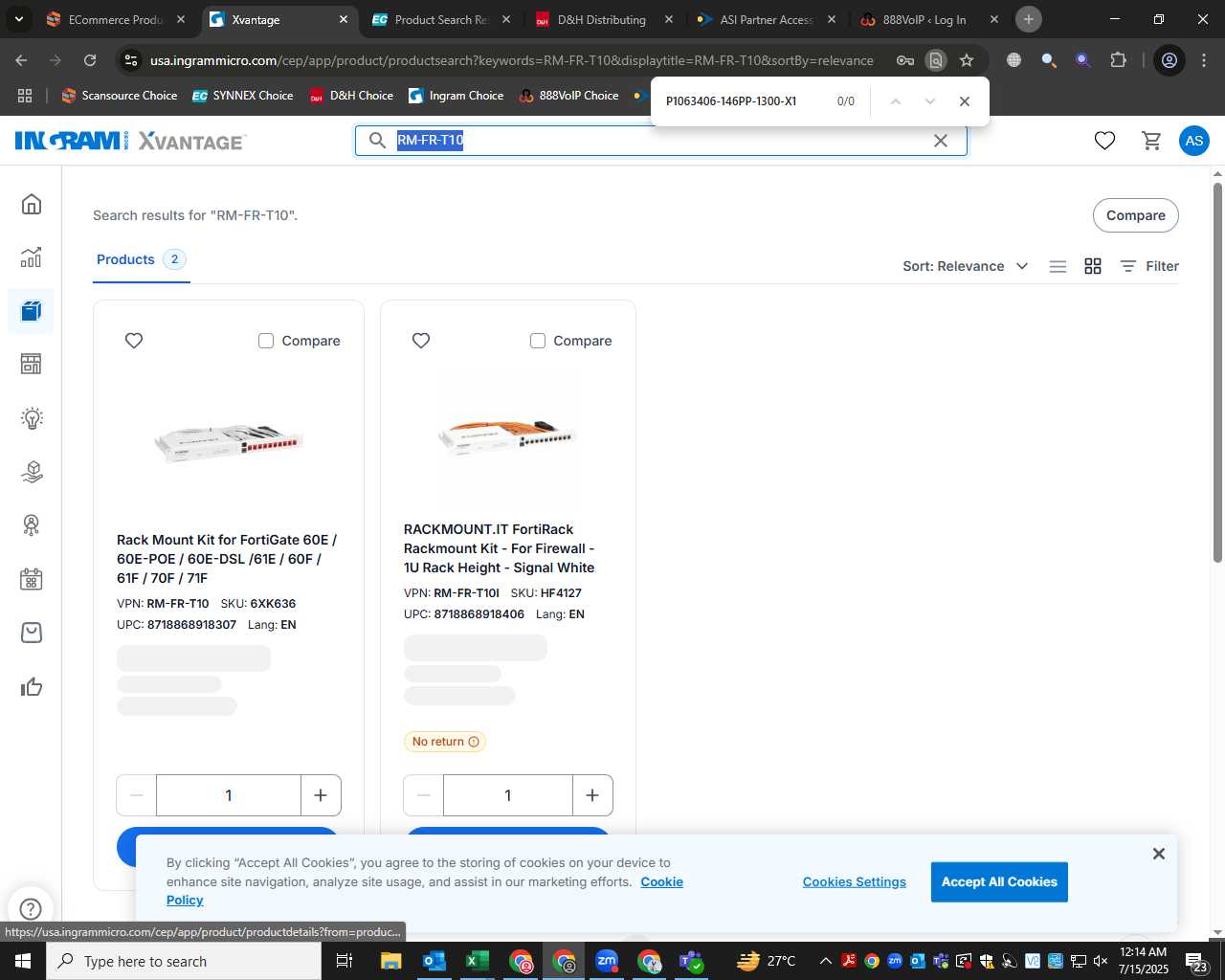Image resolution: width=1225 pixels, height=980 pixels.
Task: Open the lightbulb insights sidebar icon
Action: [32, 418]
